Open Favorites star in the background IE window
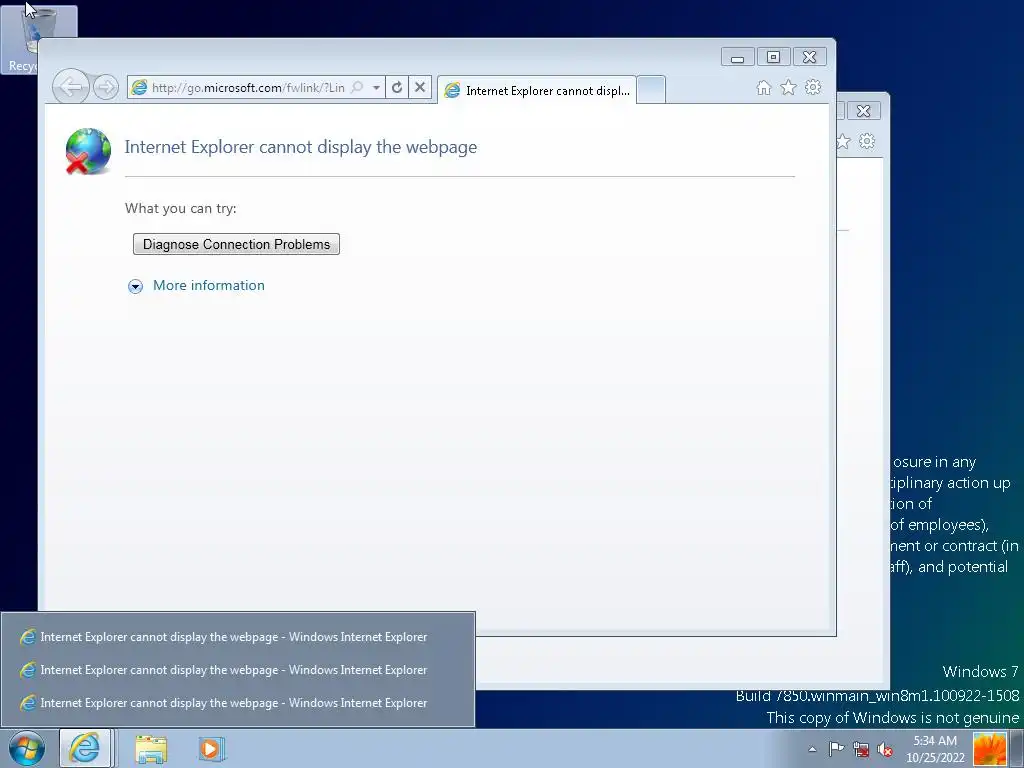Screen dimensions: 1024x768 click(x=844, y=141)
